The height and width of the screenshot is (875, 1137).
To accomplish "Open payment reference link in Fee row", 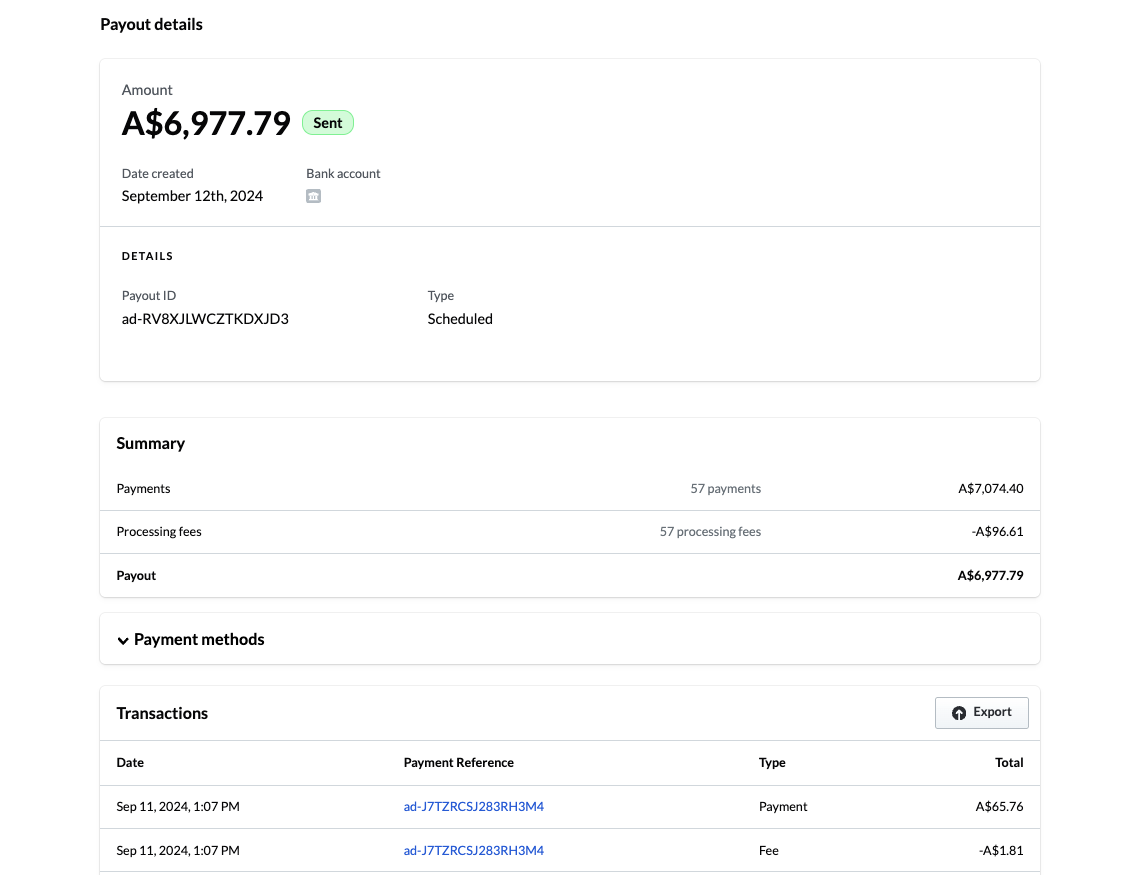I will pyautogui.click(x=474, y=850).
